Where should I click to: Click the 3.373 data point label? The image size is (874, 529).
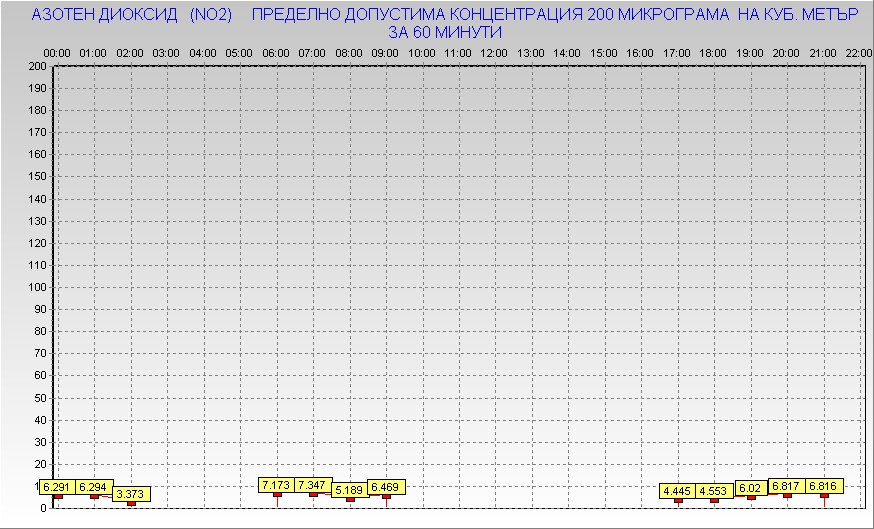131,494
